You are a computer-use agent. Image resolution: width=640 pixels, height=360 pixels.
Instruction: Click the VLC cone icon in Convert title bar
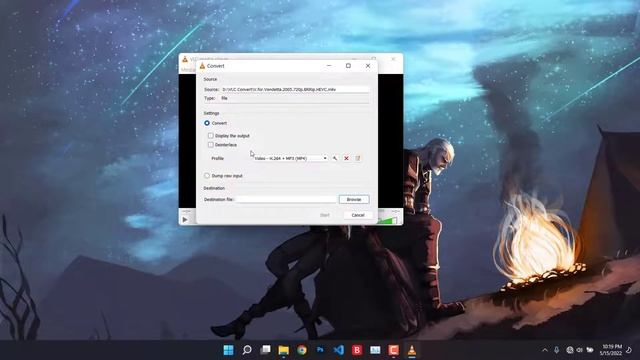pos(202,66)
